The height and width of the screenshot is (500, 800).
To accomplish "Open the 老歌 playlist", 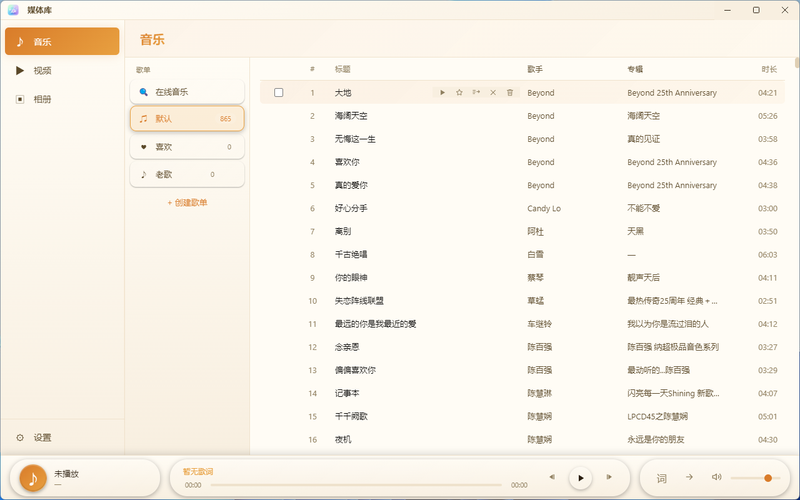I will tap(187, 174).
